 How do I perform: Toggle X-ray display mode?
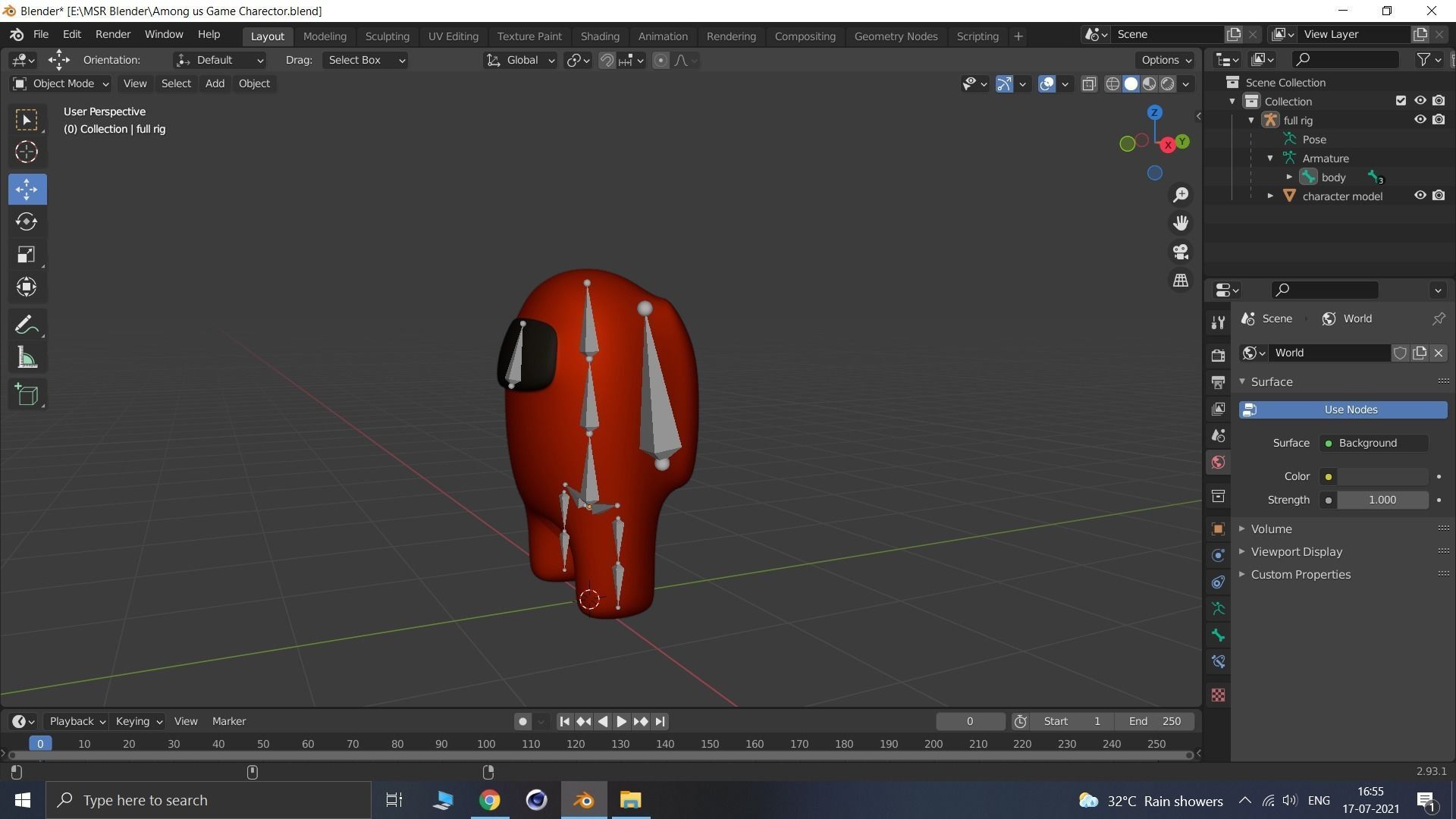coord(1089,84)
